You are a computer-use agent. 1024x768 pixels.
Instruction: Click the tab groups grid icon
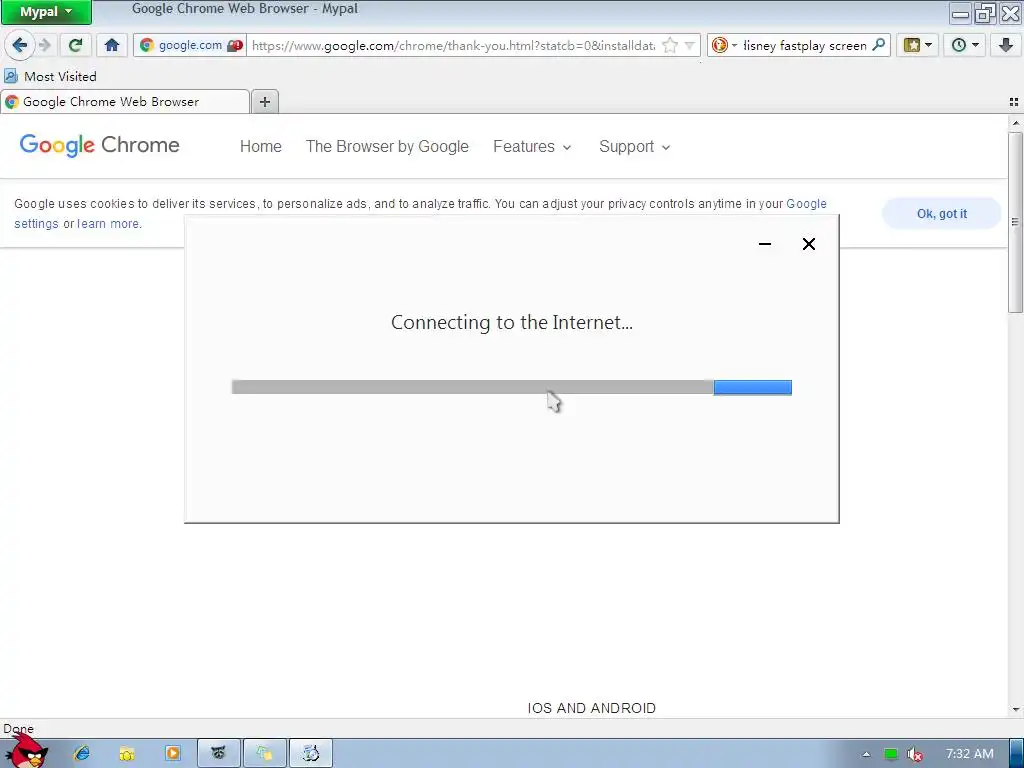point(1014,102)
